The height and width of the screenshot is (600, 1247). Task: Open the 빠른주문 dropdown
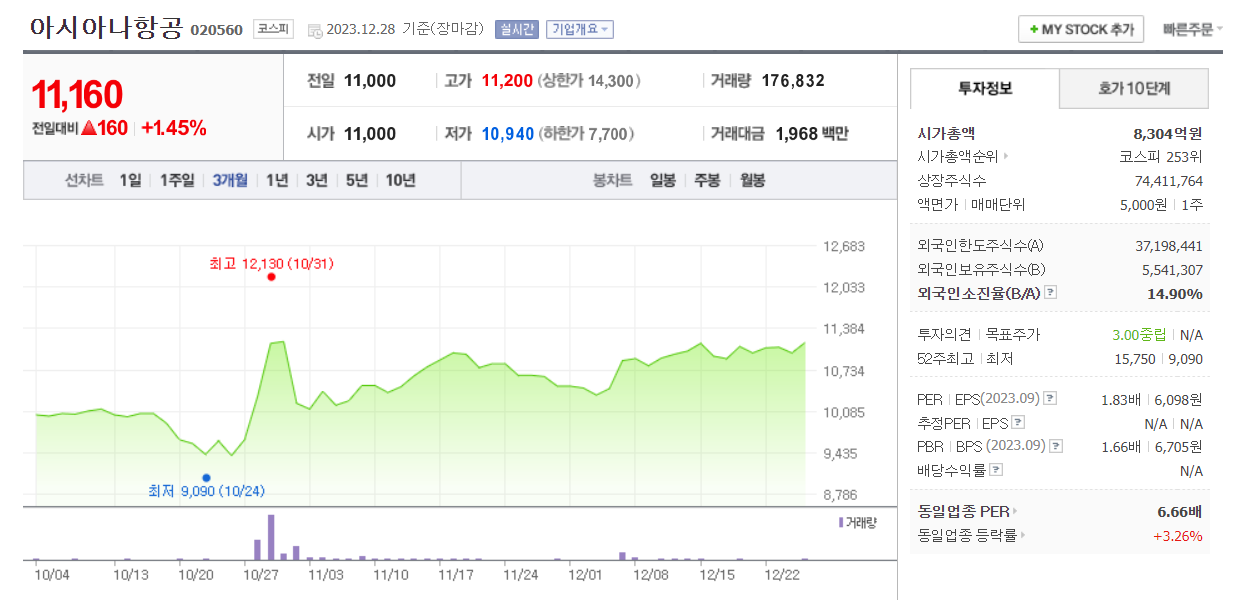click(x=1192, y=29)
